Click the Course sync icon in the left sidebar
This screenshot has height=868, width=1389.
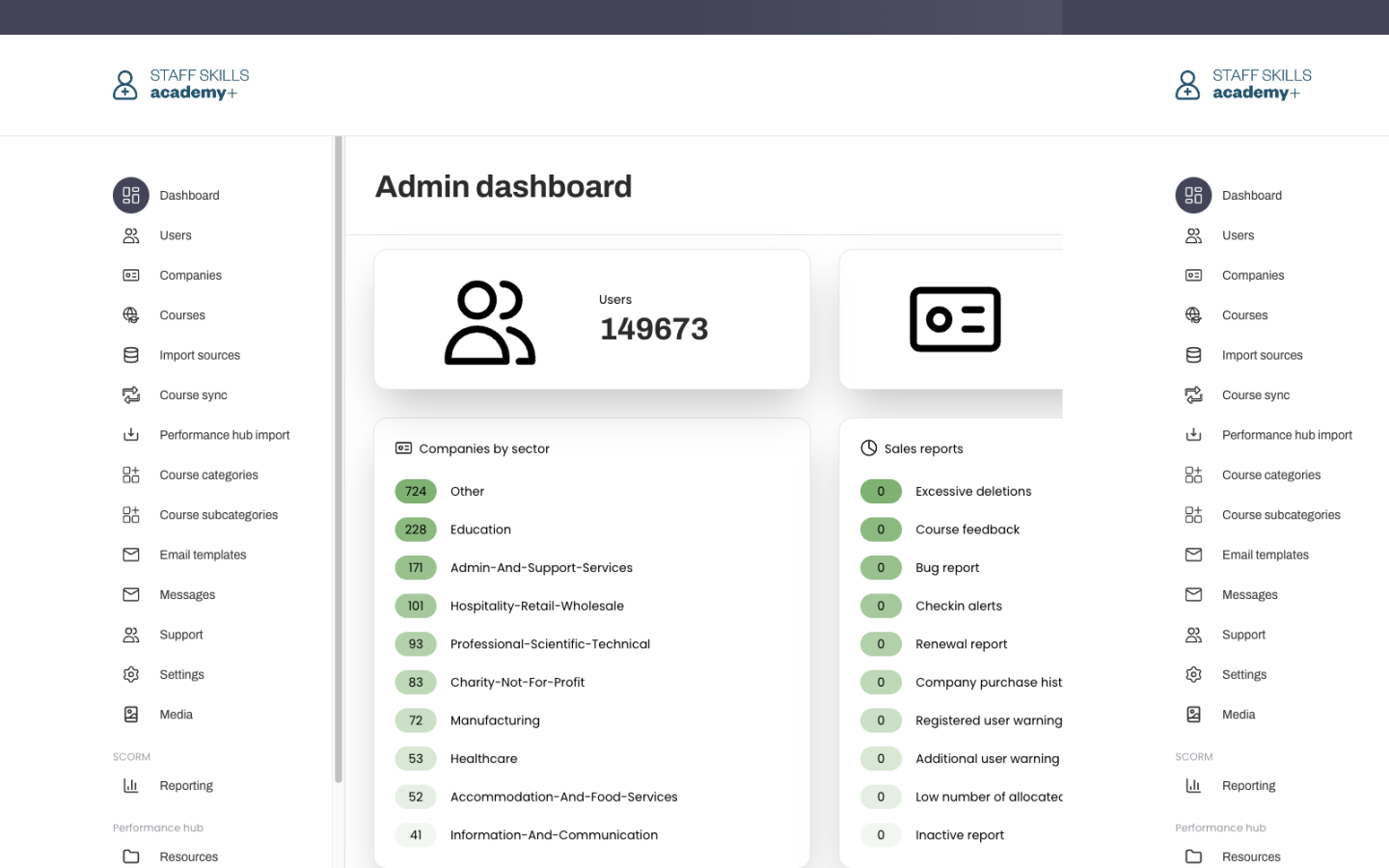pyautogui.click(x=131, y=395)
